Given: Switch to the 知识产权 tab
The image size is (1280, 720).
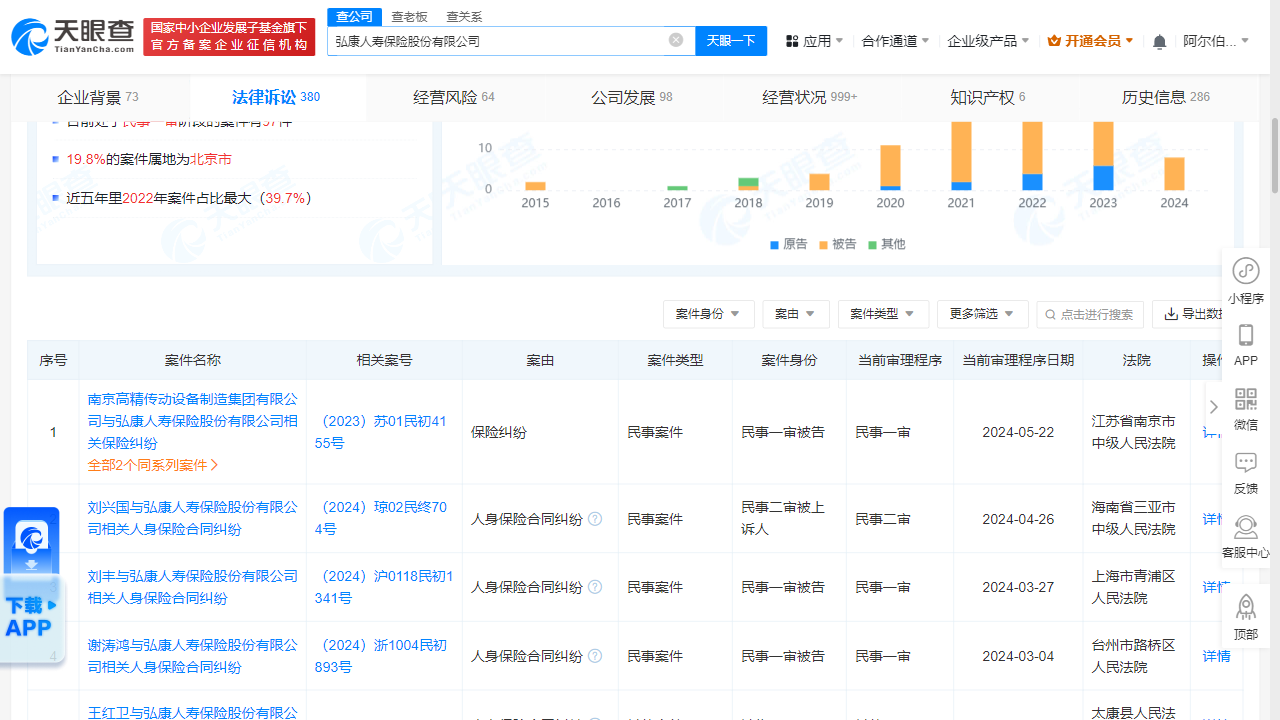Looking at the screenshot, I should [x=988, y=97].
